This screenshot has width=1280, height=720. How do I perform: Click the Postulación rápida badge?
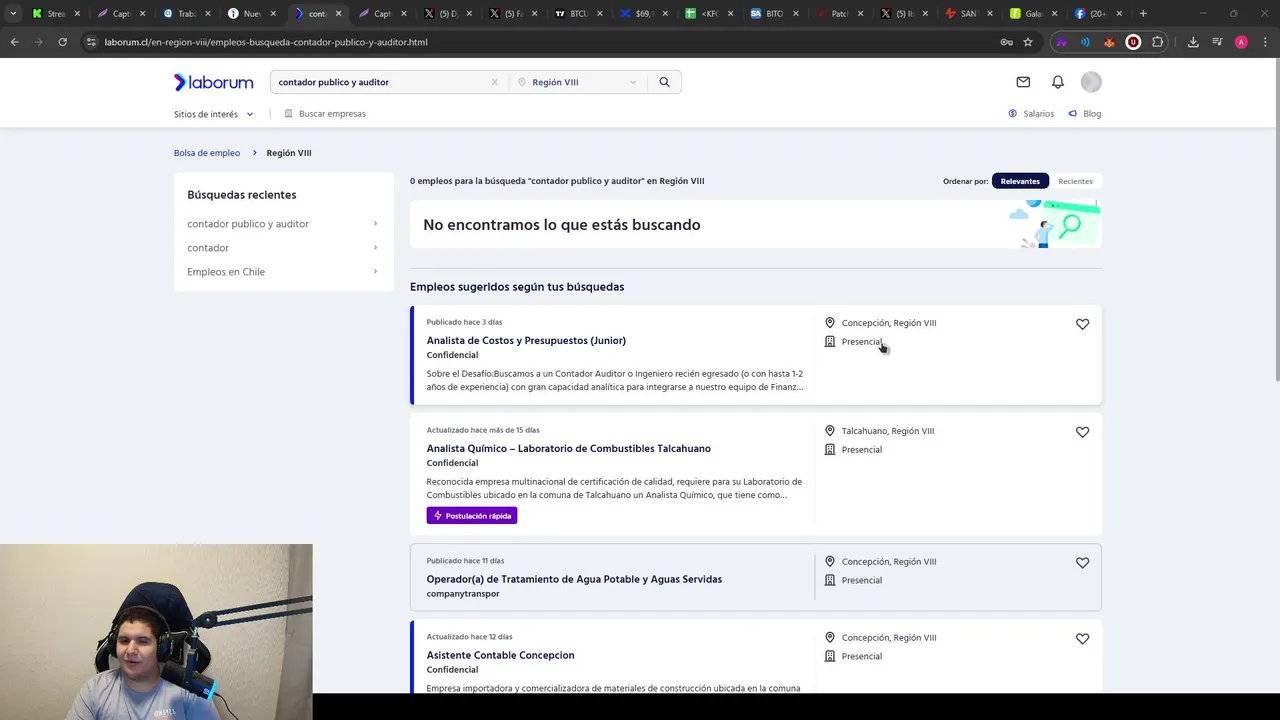pyautogui.click(x=472, y=516)
